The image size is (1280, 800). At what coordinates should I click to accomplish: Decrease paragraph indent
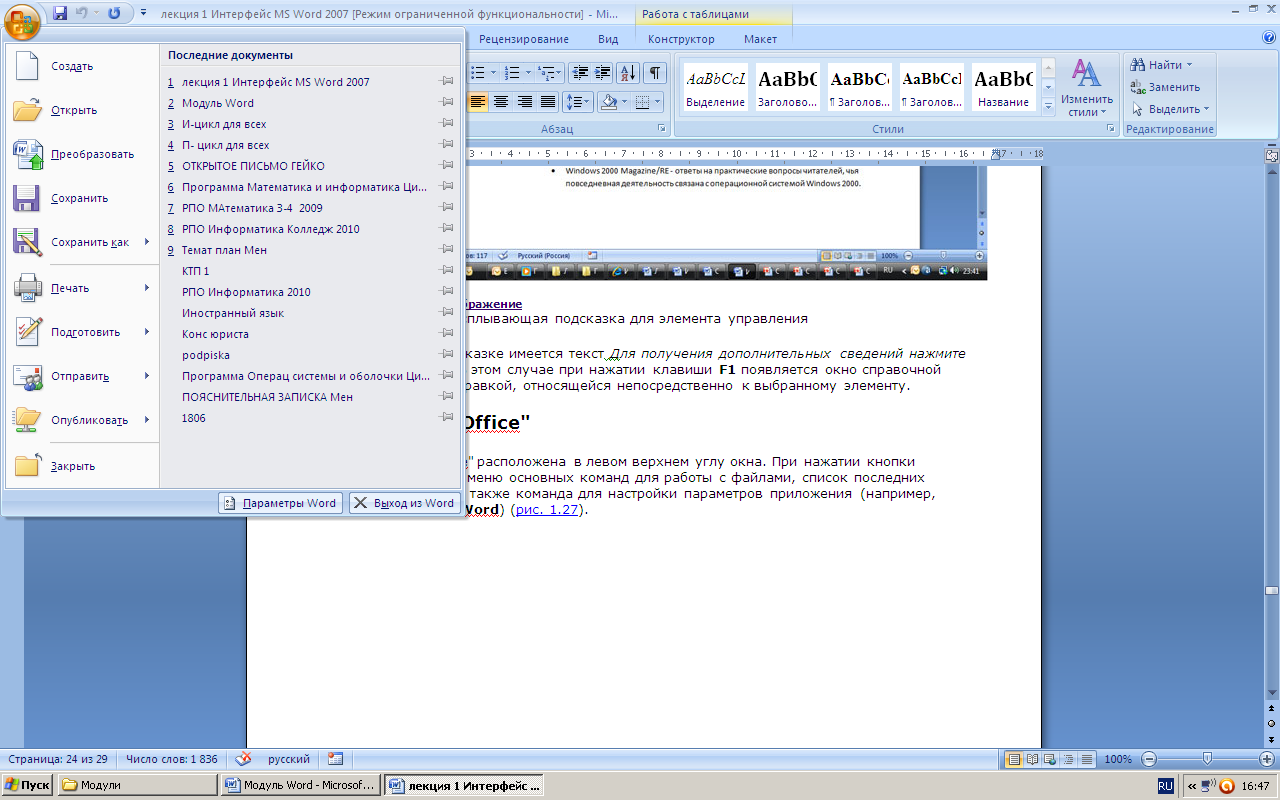pyautogui.click(x=580, y=73)
